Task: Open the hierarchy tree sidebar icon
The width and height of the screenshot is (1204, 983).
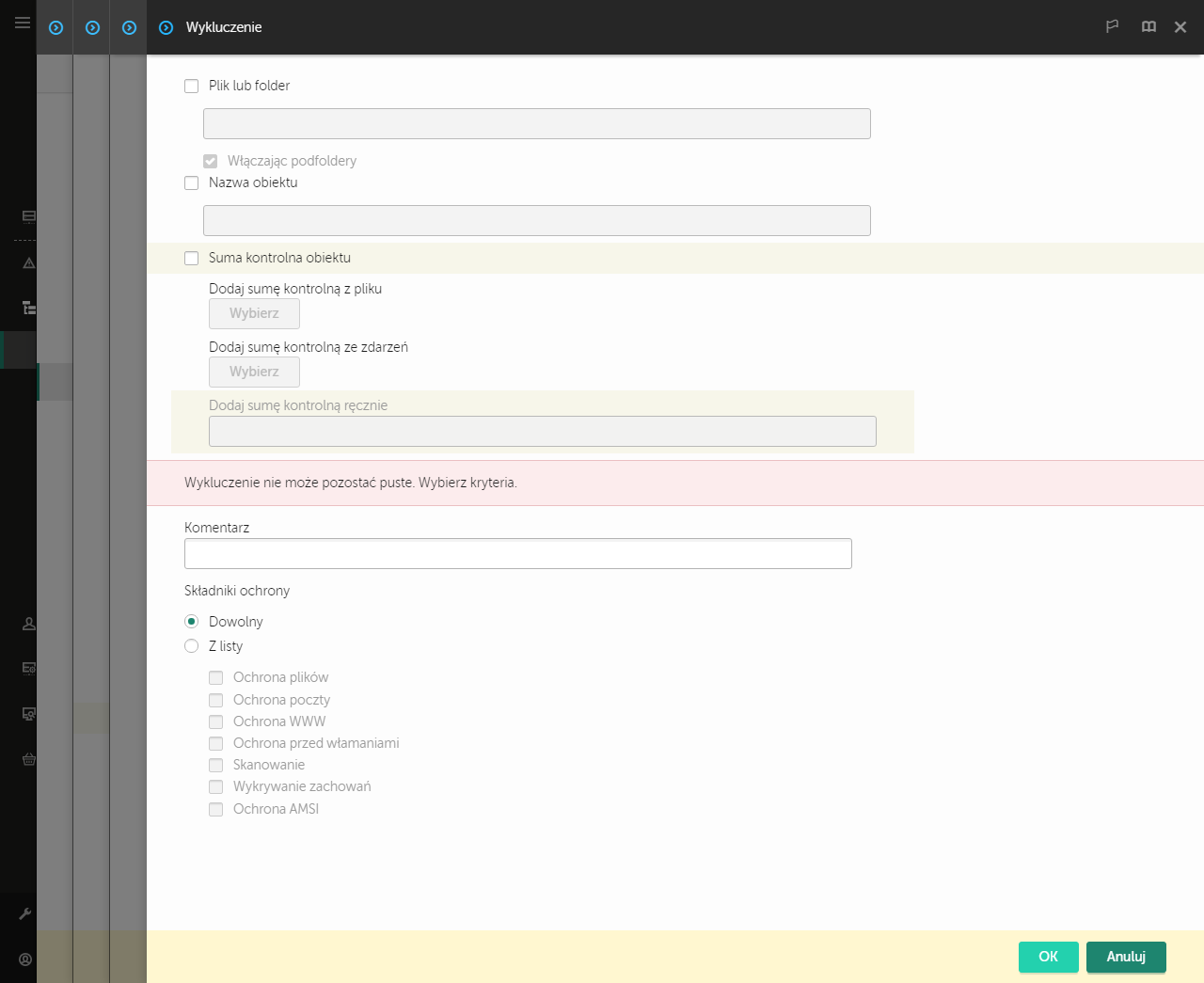Action: 29,308
